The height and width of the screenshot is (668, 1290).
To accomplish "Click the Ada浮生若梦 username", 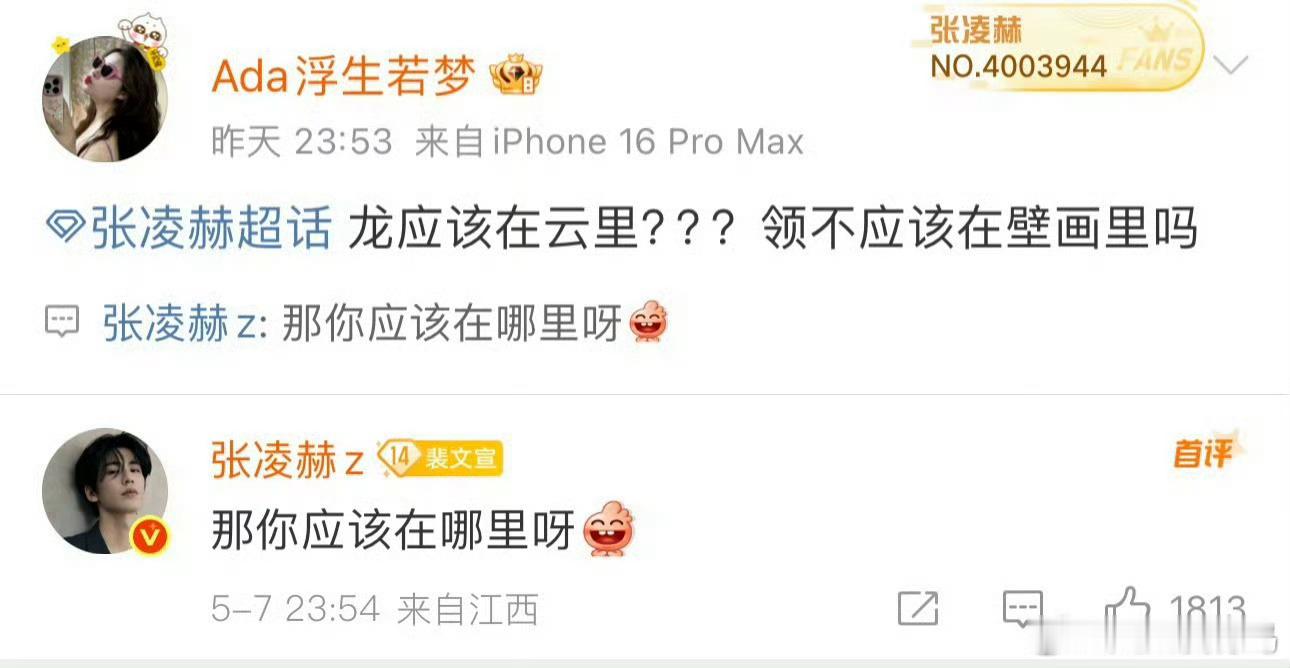I will (343, 78).
